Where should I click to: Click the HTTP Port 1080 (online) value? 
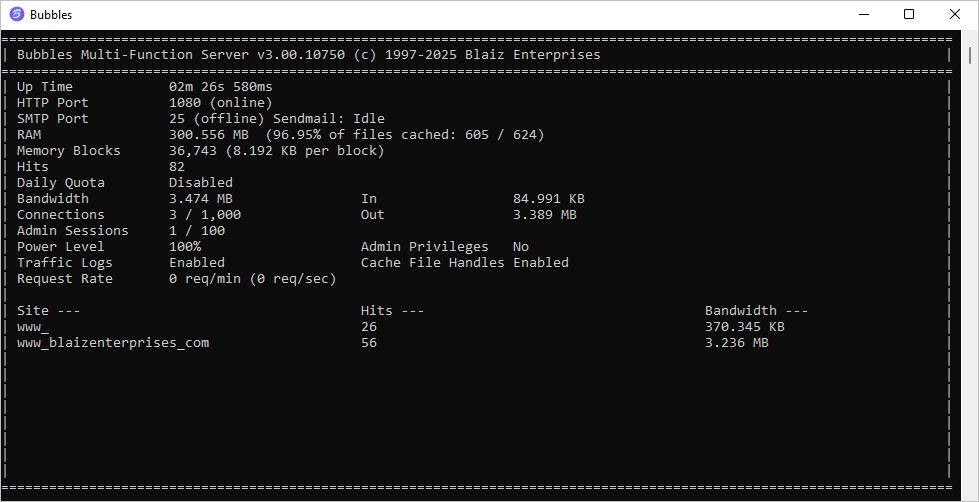click(x=220, y=103)
